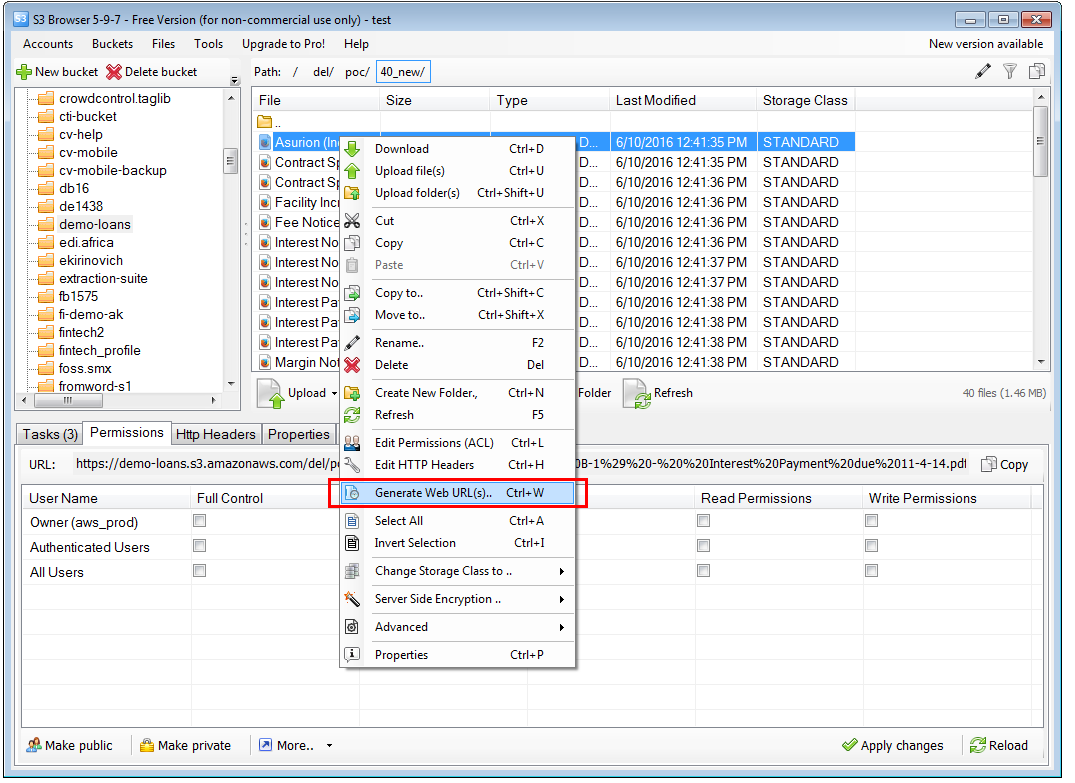
Task: Enable Read Permissions for All Users
Action: coord(703,570)
